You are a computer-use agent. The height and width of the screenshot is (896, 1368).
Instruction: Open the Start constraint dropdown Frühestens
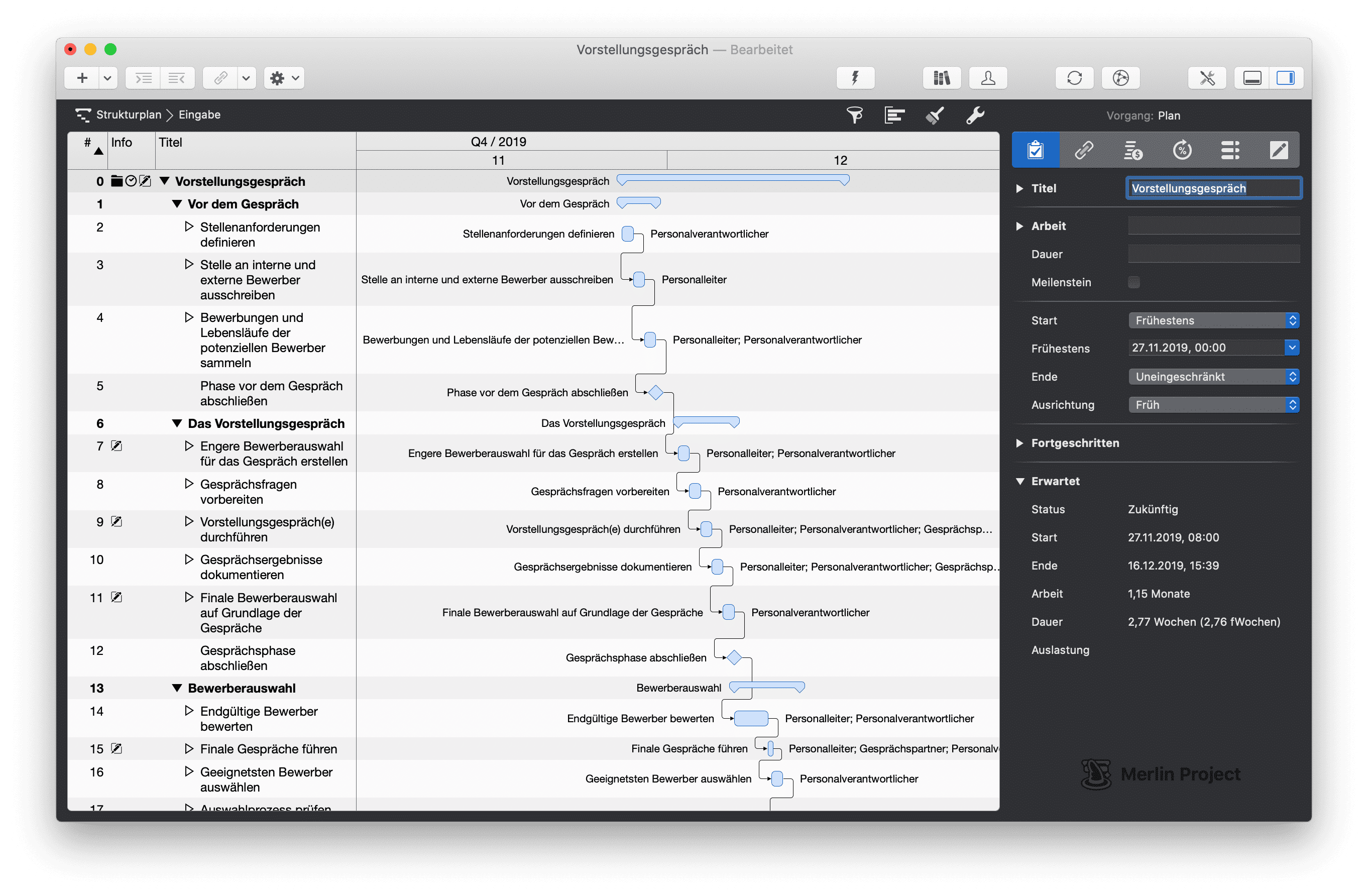point(1213,321)
